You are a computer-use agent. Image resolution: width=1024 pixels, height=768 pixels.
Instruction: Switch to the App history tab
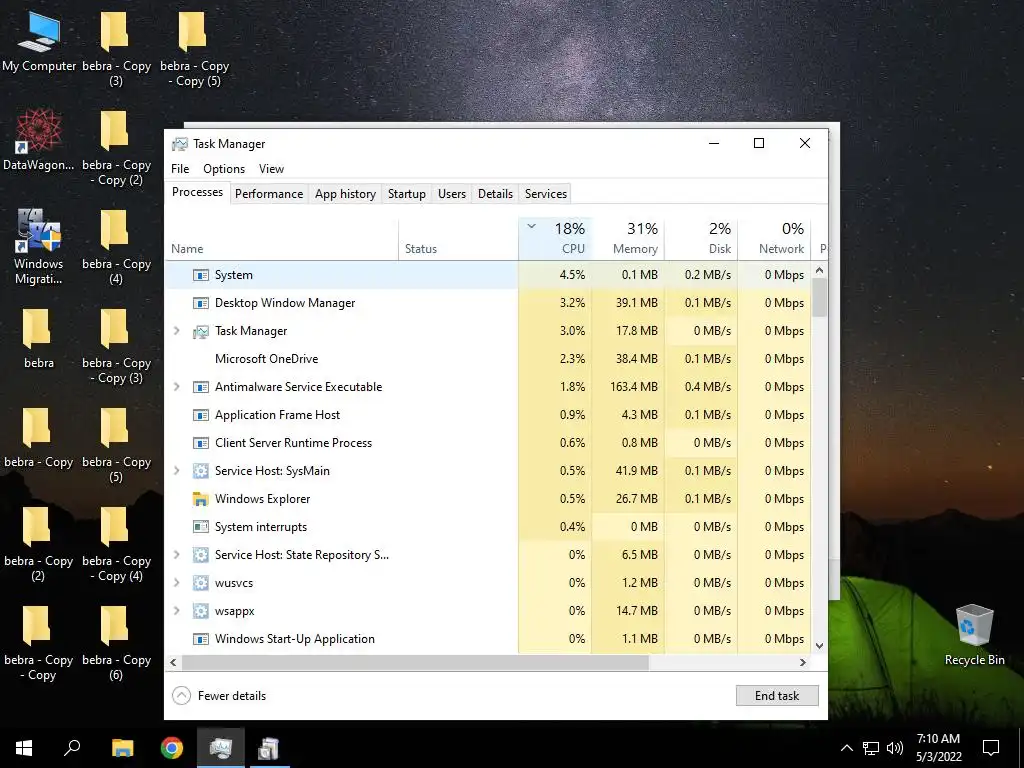click(345, 194)
